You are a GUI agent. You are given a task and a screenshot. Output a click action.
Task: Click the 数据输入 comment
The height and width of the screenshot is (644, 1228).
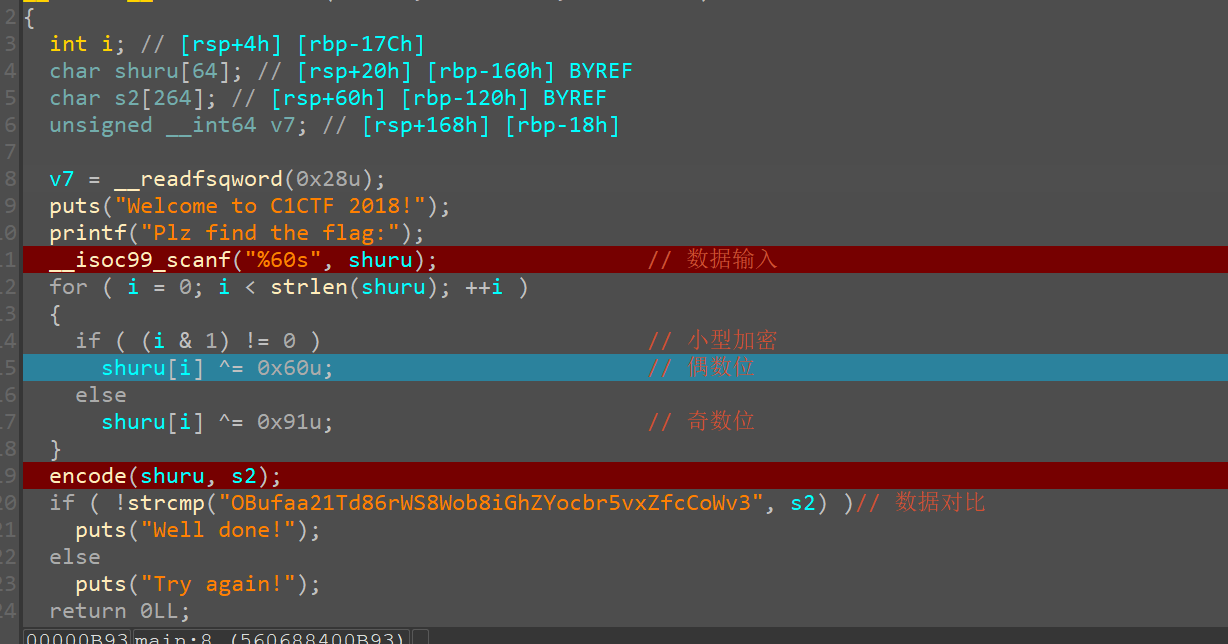point(731,260)
